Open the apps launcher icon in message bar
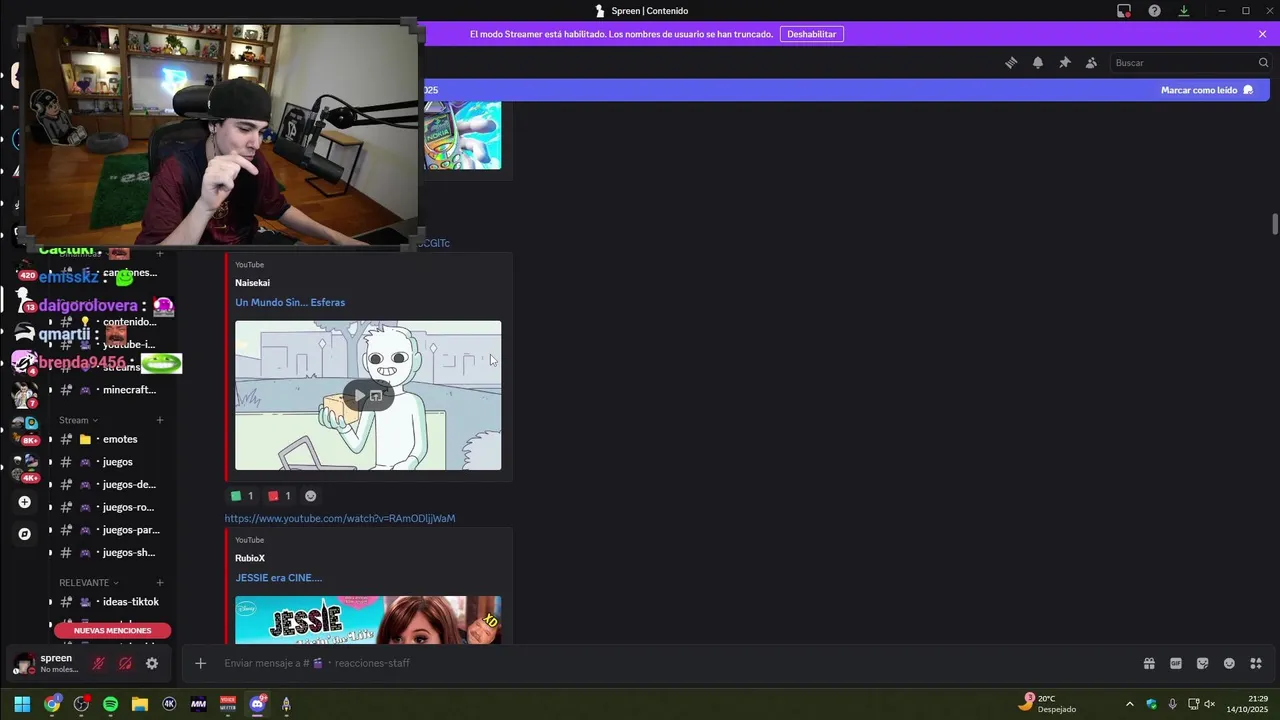The width and height of the screenshot is (1280, 720). [1256, 663]
